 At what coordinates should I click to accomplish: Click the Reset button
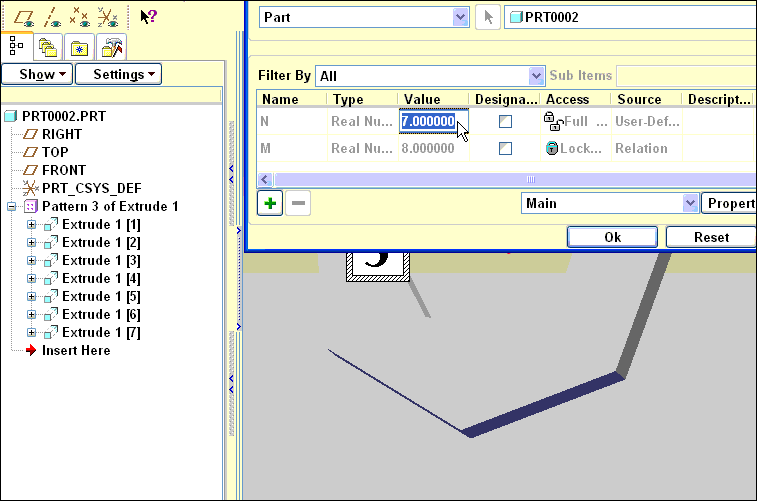710,237
